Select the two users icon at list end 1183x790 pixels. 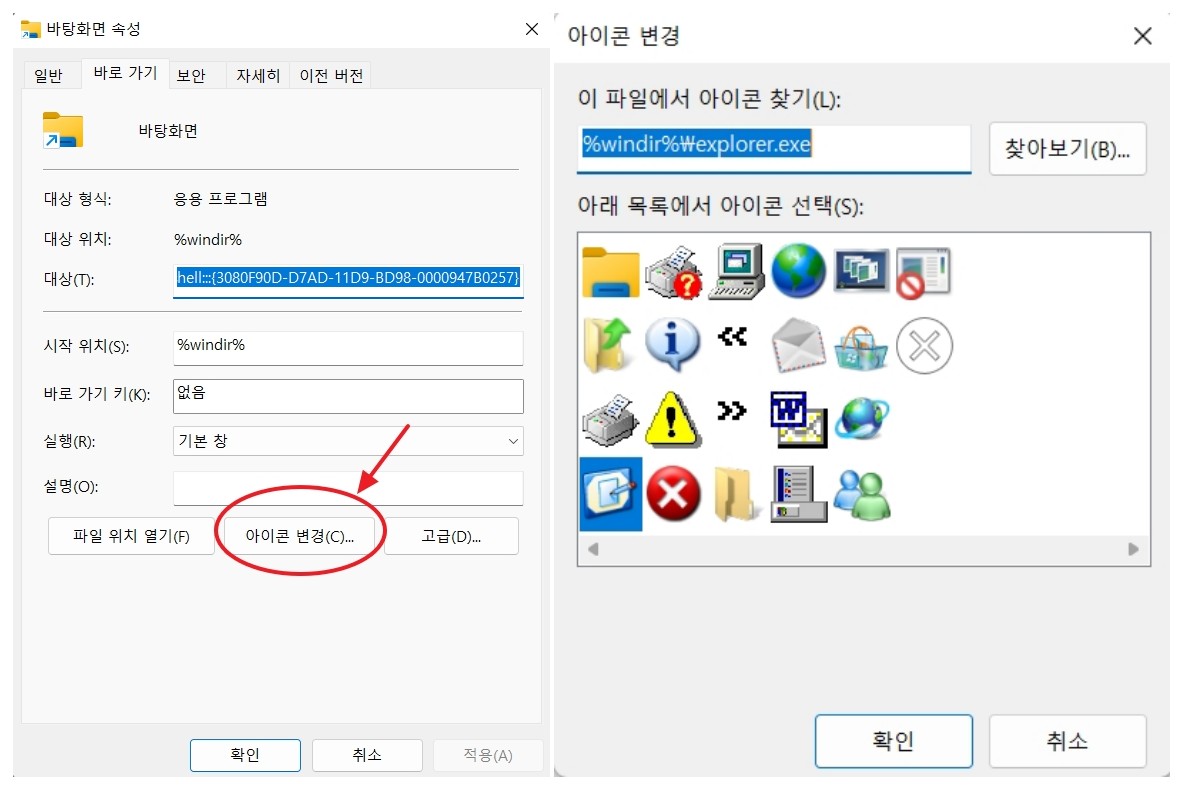click(861, 494)
